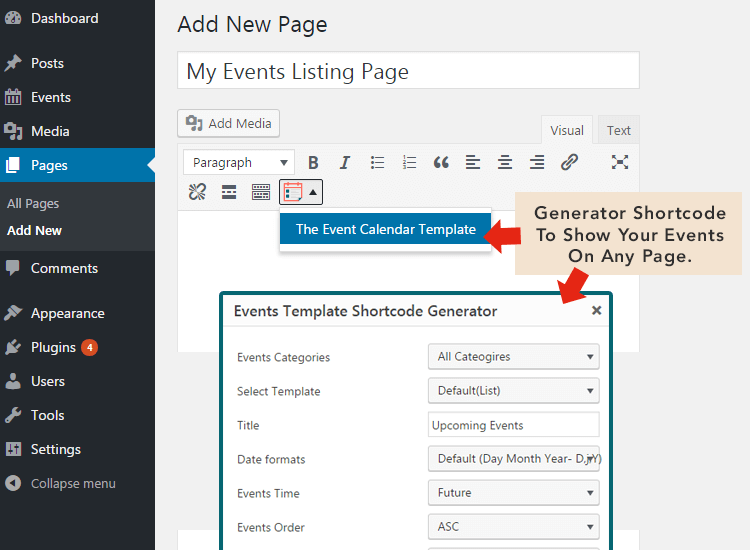
Task: Open All Pages link in sidebar
Action: coord(33,203)
